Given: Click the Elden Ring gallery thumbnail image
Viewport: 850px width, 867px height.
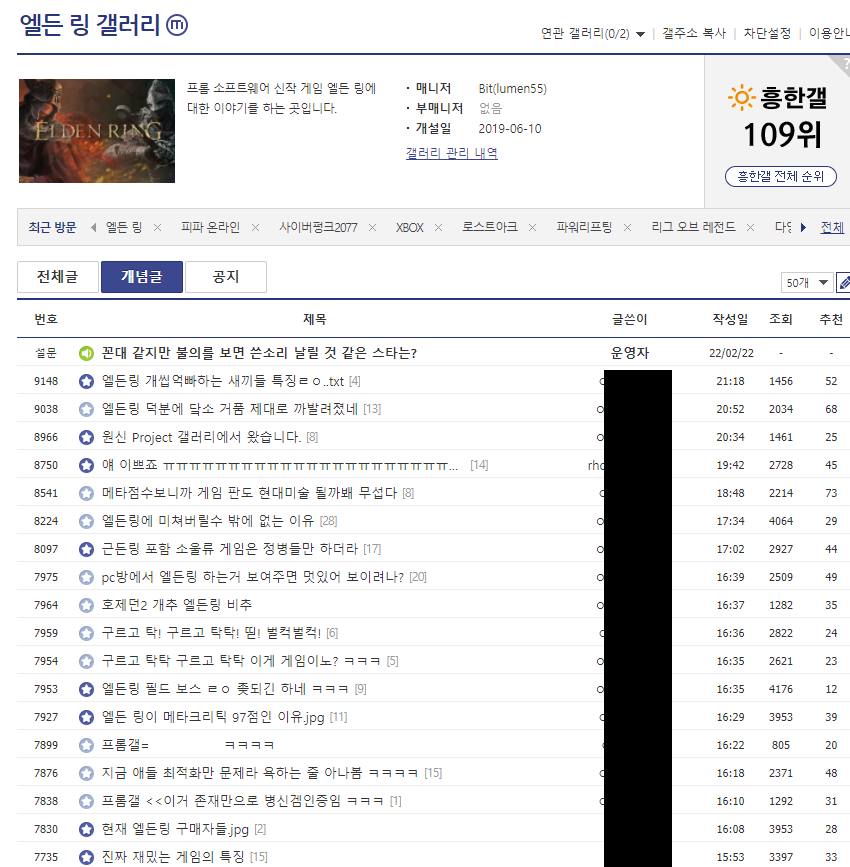Looking at the screenshot, I should 97,131.
